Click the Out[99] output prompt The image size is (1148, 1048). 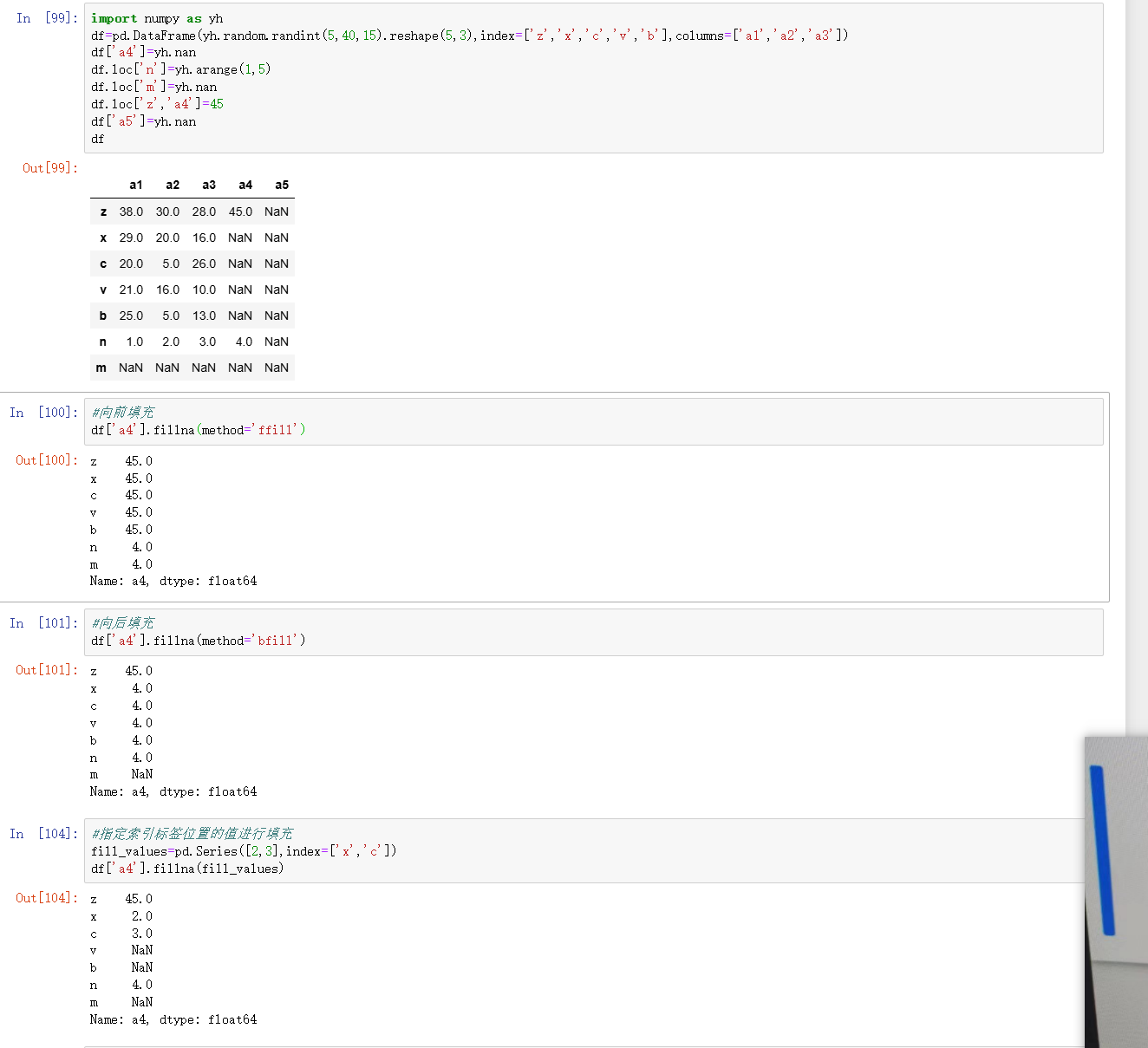(50, 168)
